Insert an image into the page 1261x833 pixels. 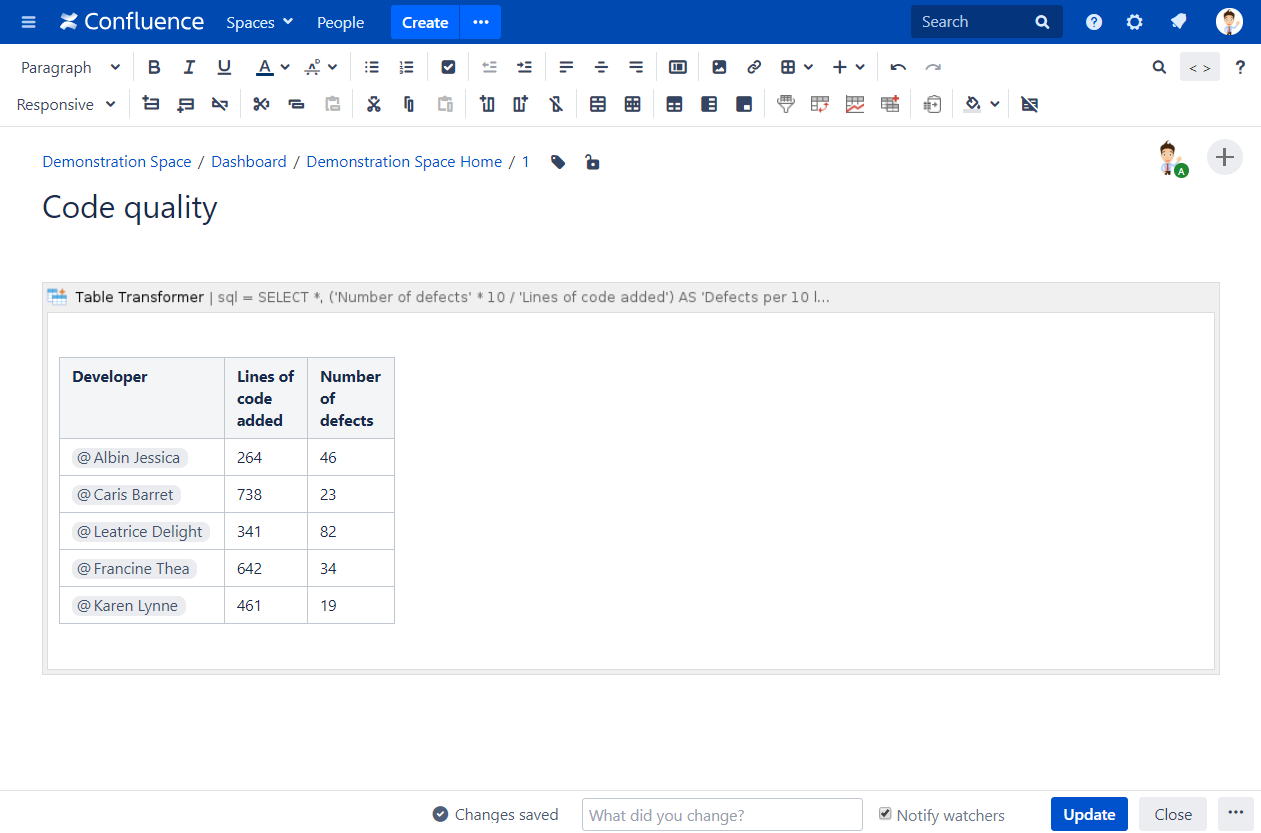[x=719, y=66]
